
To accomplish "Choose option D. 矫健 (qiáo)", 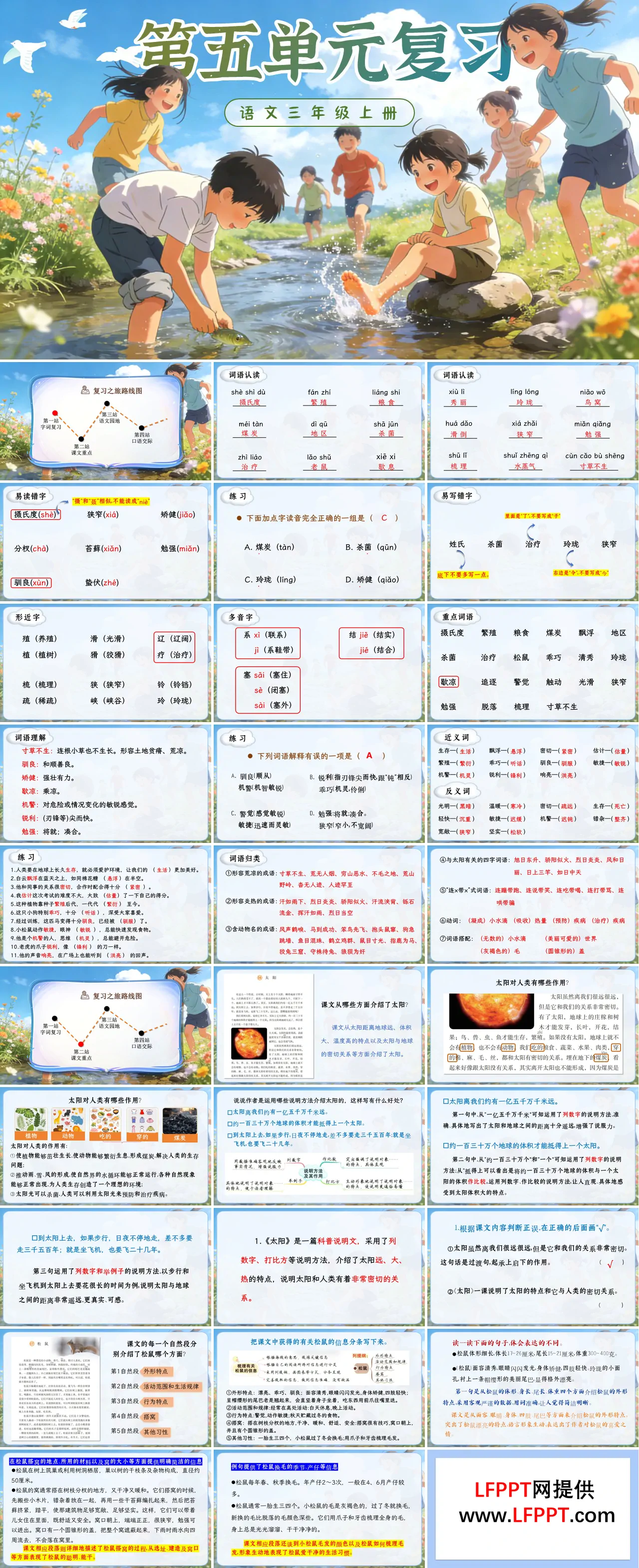I will (x=372, y=579).
